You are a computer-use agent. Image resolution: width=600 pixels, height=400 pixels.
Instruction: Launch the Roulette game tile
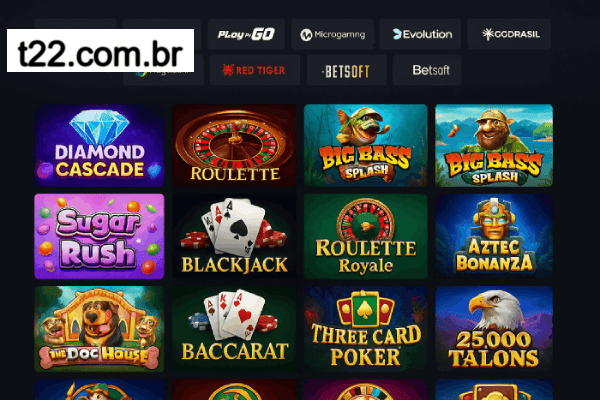(x=234, y=145)
